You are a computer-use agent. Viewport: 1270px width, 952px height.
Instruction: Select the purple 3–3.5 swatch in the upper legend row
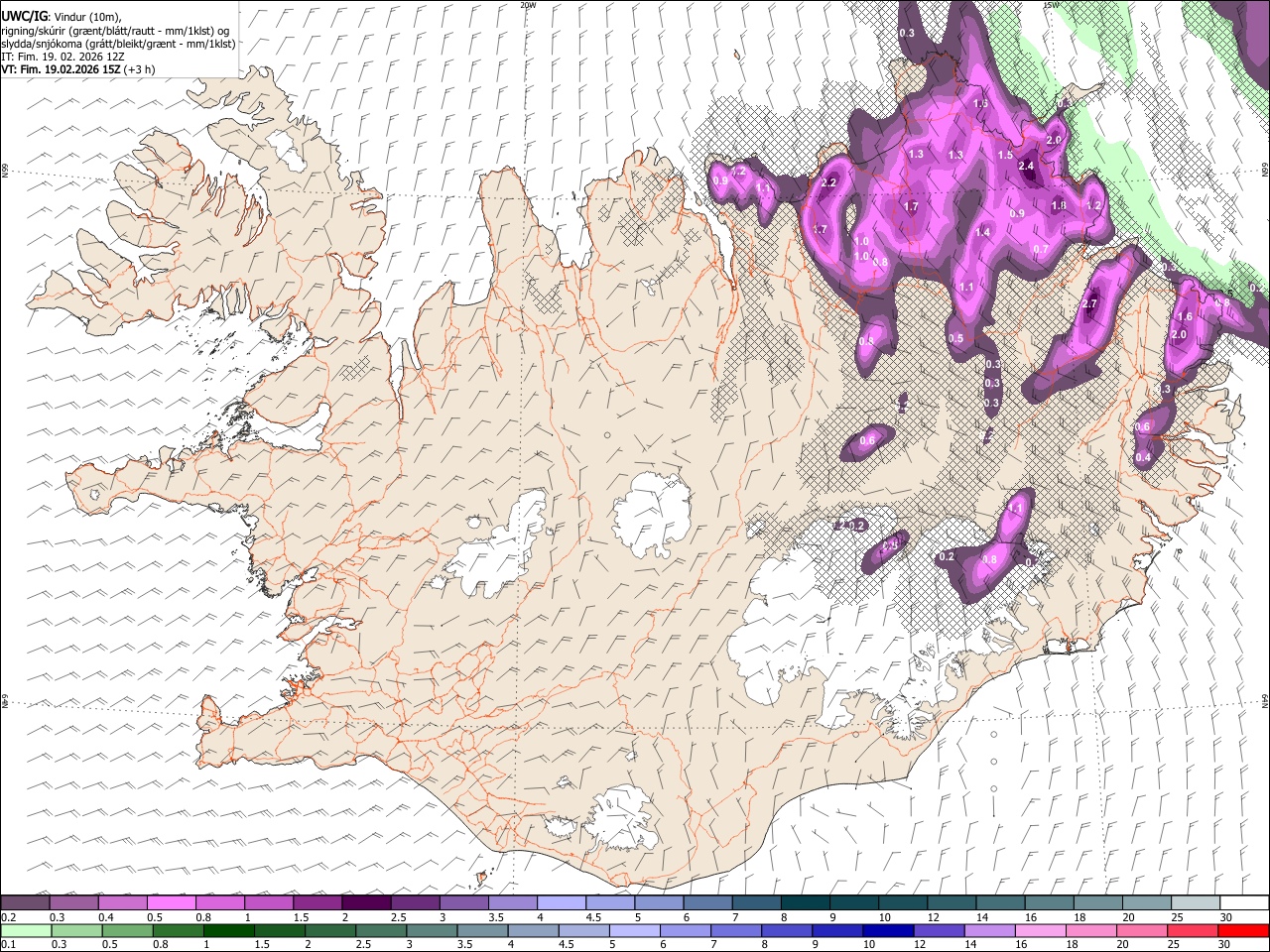coord(463,902)
